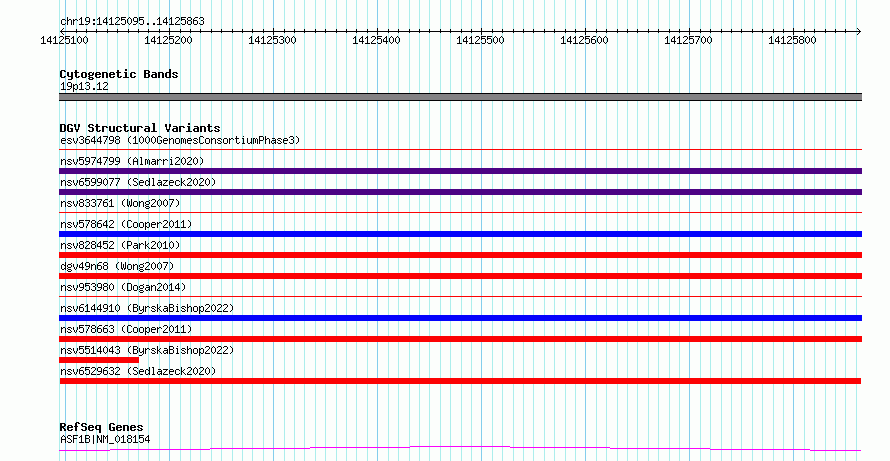
Task: Click ruler position 14125700
Action: pos(688,40)
